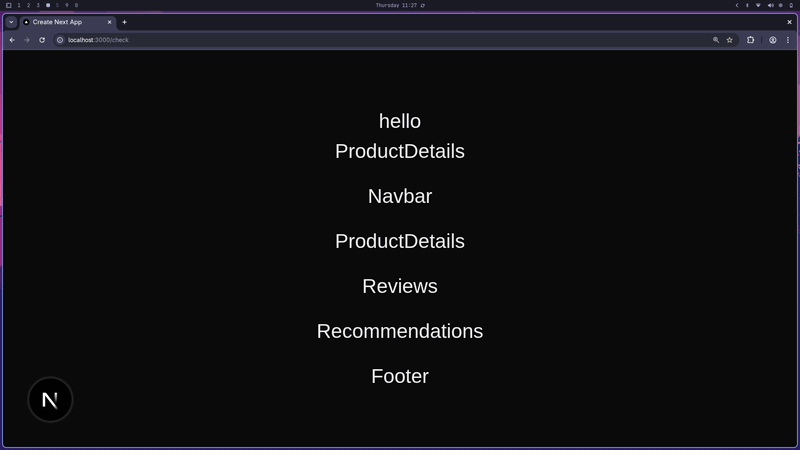Click the Recommendations text
800x450 pixels.
(400, 331)
